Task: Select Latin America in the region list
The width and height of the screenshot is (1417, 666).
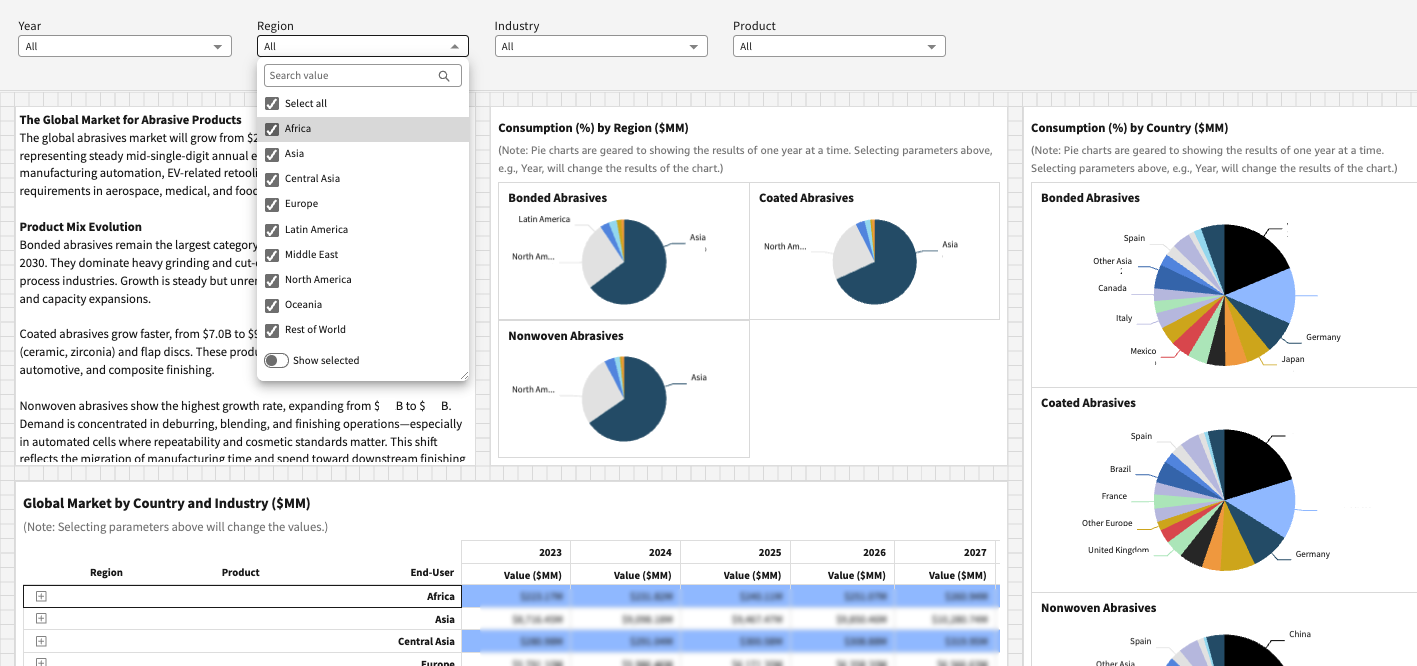Action: (x=316, y=230)
